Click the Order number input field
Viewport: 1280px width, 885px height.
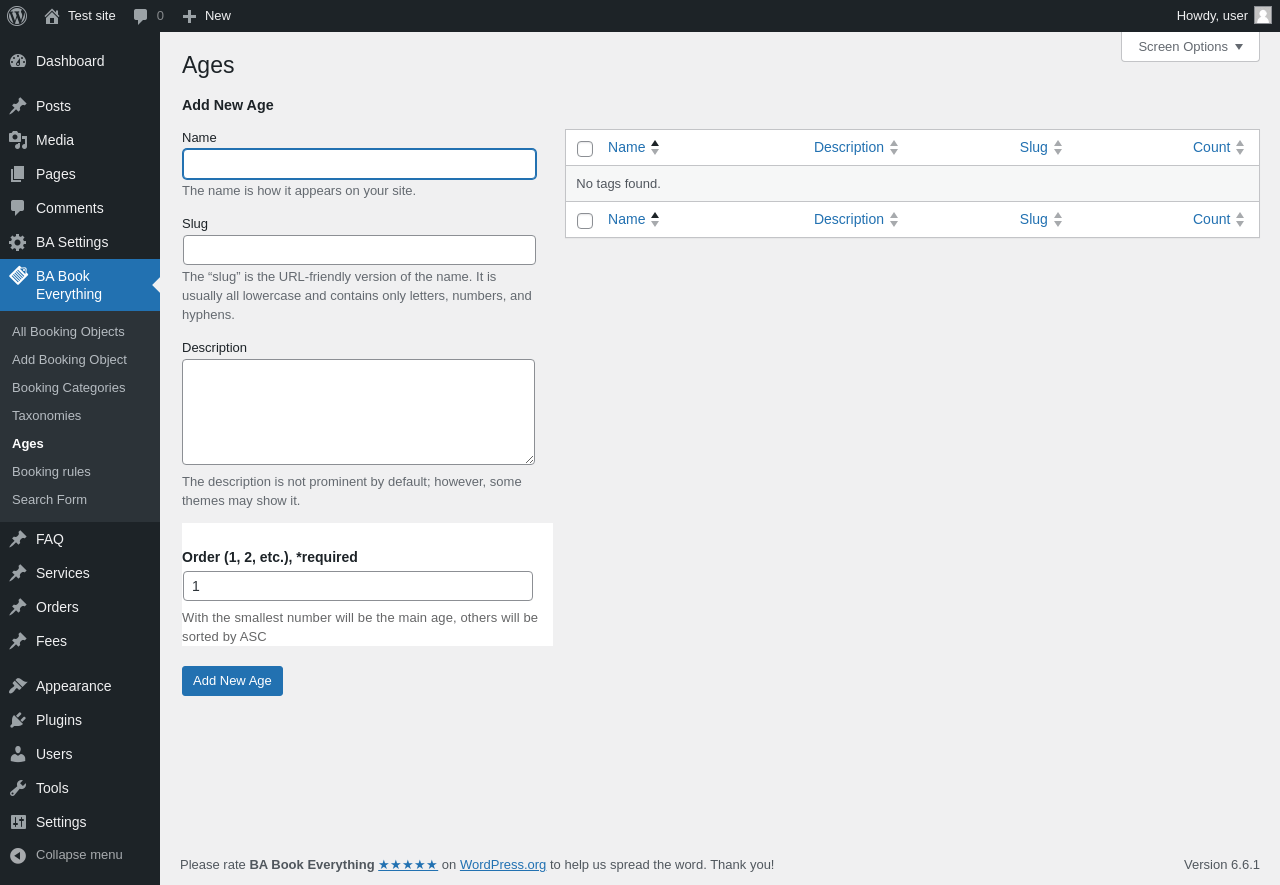pos(358,586)
